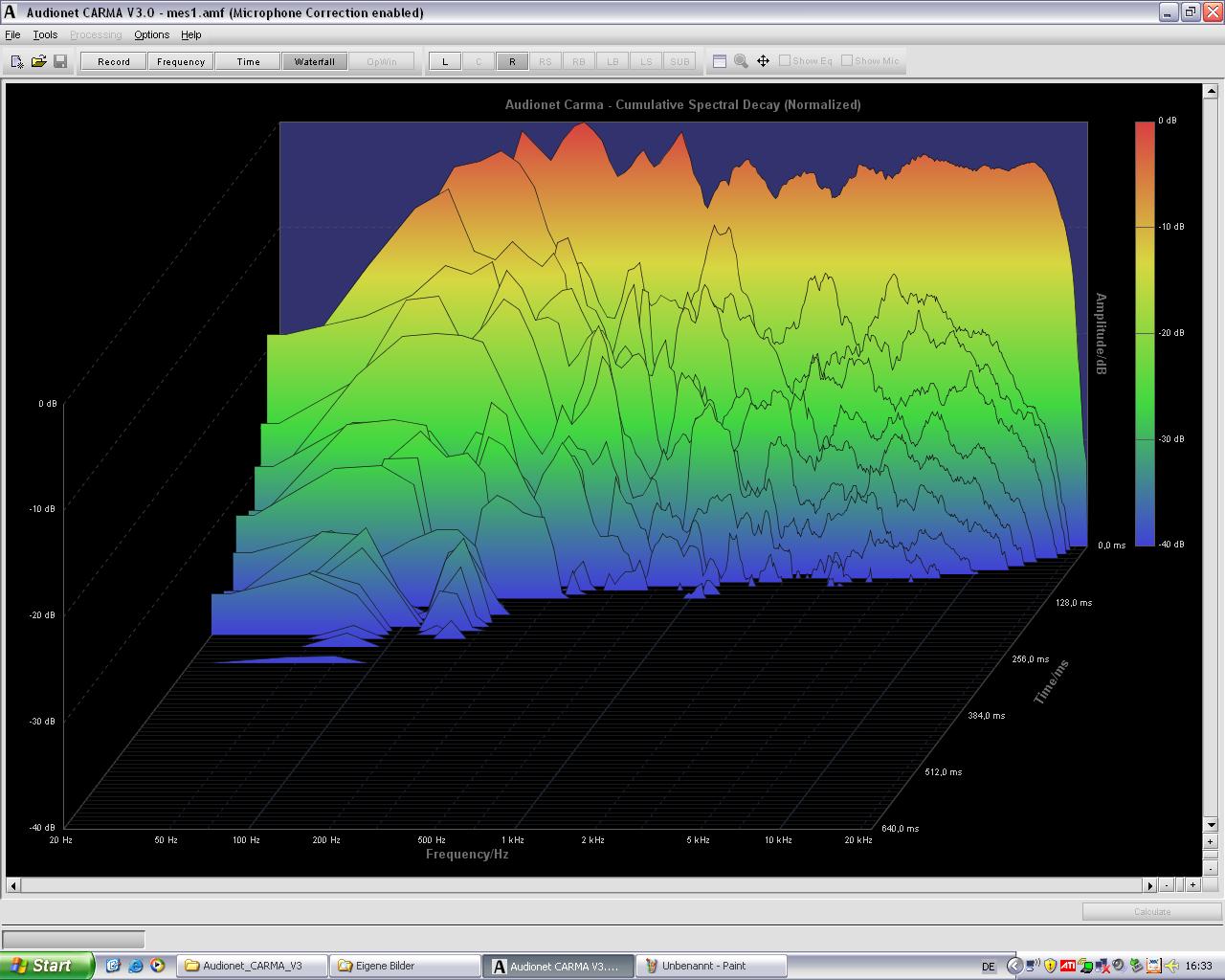Click the amplitude color scale bar
Image resolution: width=1225 pixels, height=980 pixels.
click(x=1145, y=332)
